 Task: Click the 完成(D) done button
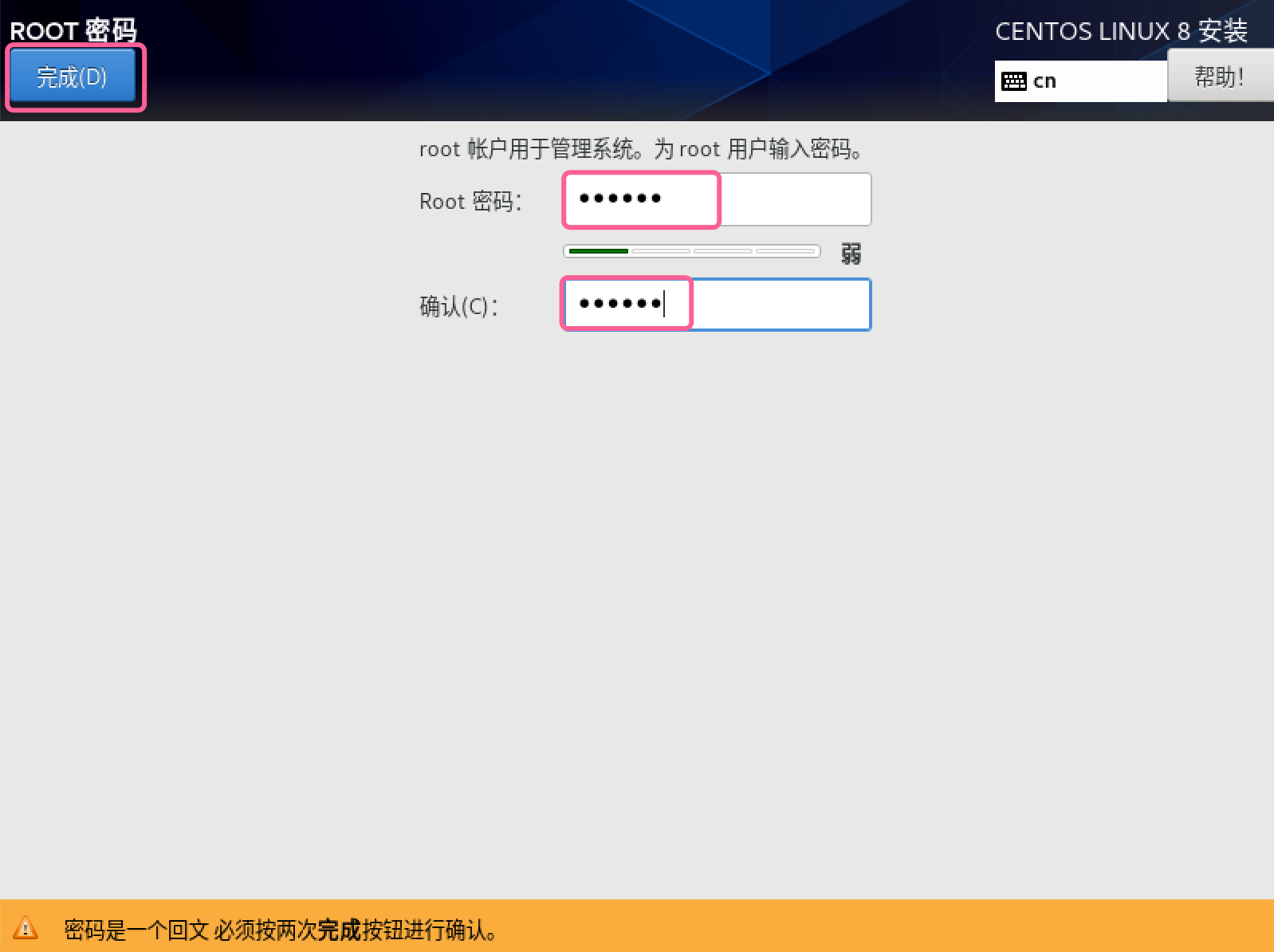73,77
